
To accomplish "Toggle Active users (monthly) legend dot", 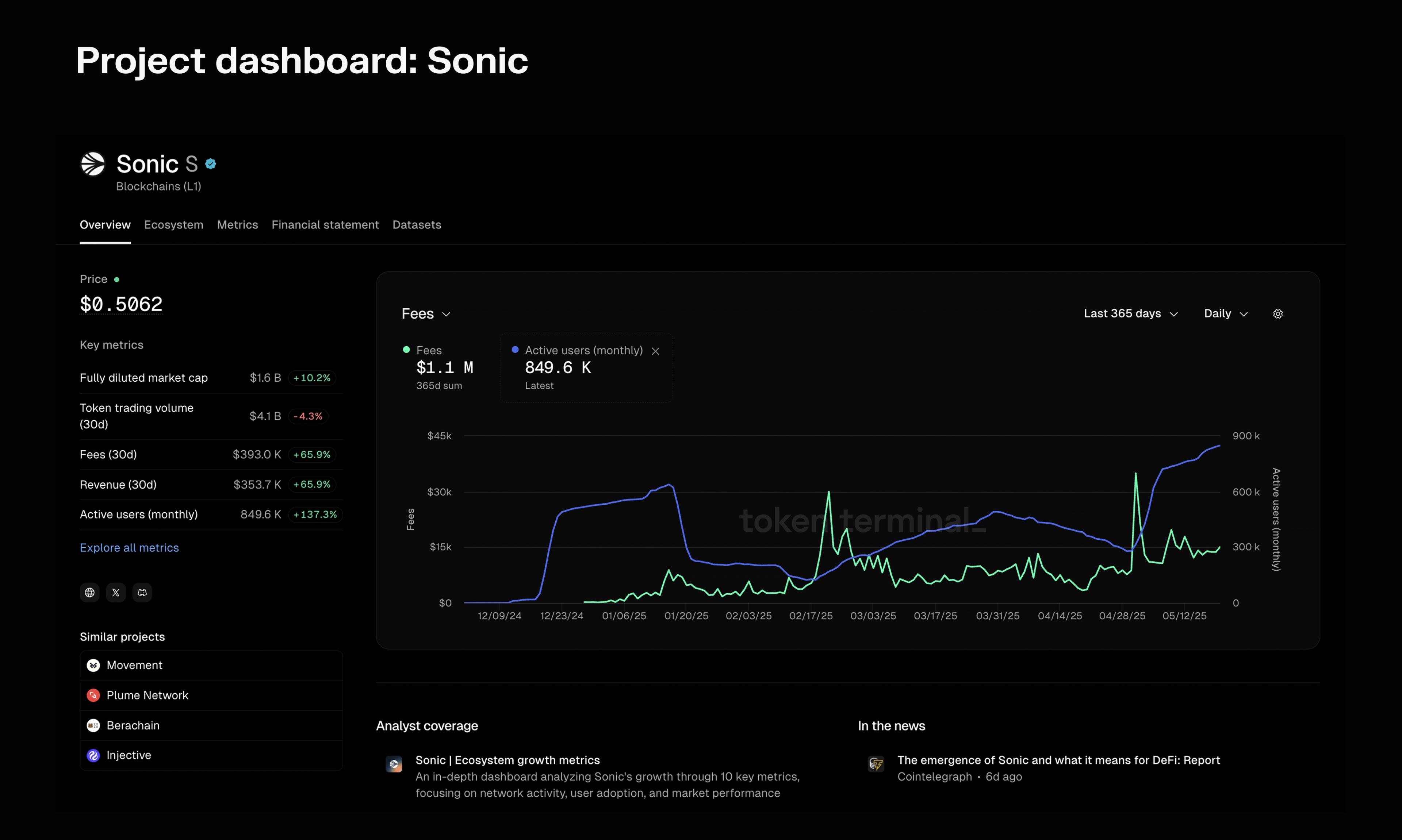I will click(x=515, y=350).
